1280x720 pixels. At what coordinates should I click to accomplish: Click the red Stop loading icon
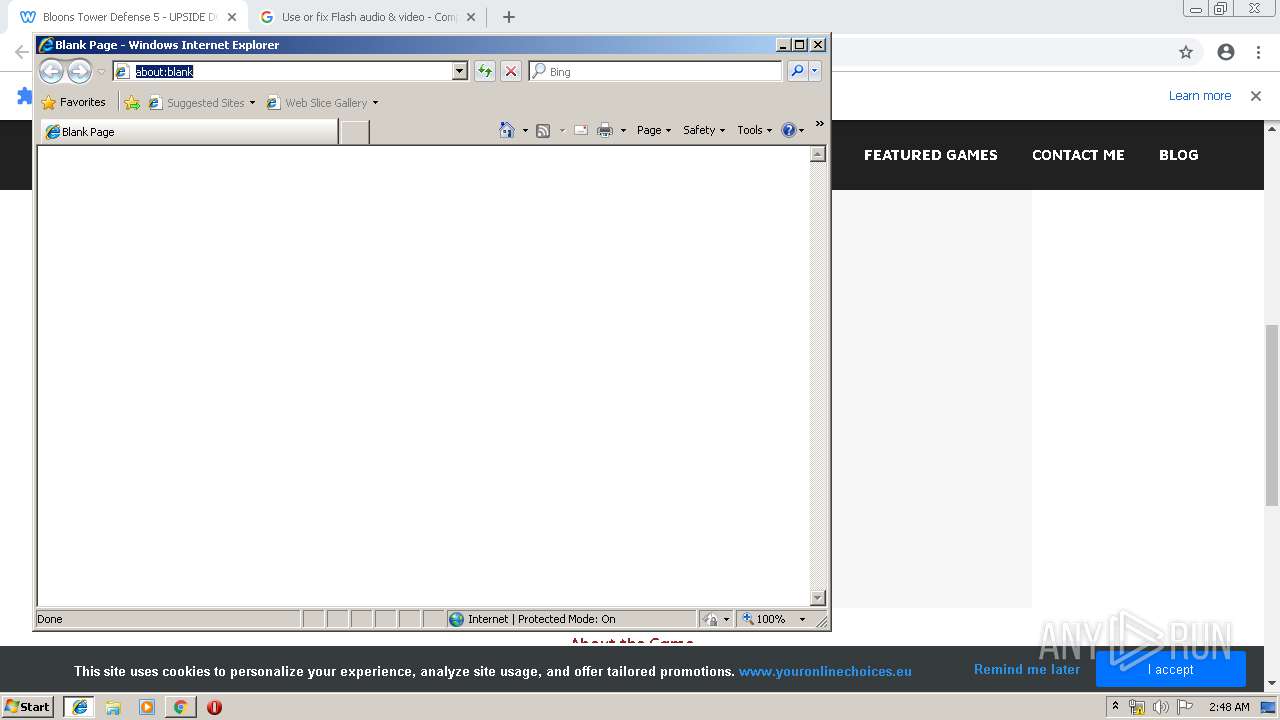pyautogui.click(x=511, y=71)
